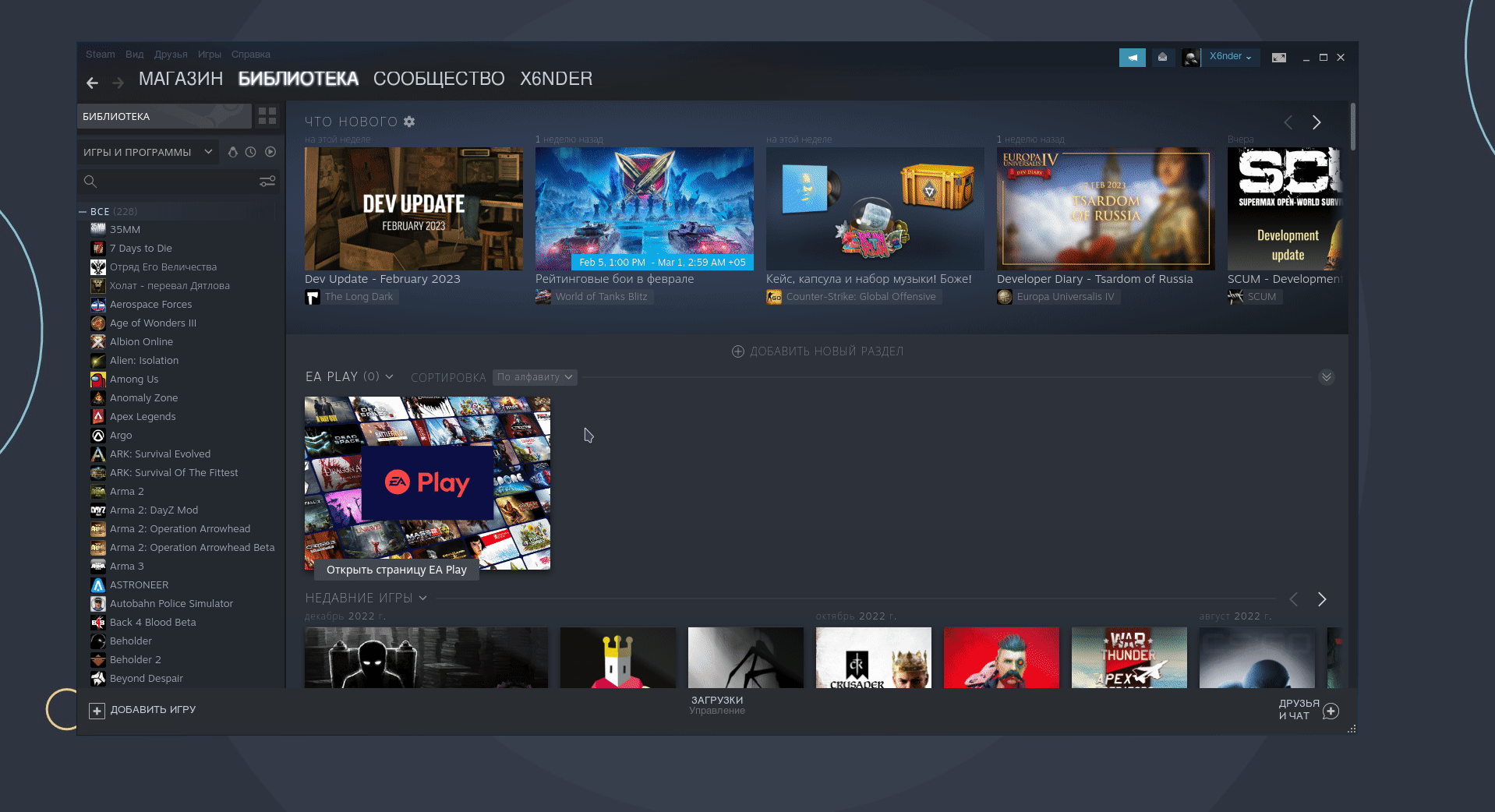The image size is (1495, 812).
Task: Open advanced filter settings icon
Action: point(267,182)
